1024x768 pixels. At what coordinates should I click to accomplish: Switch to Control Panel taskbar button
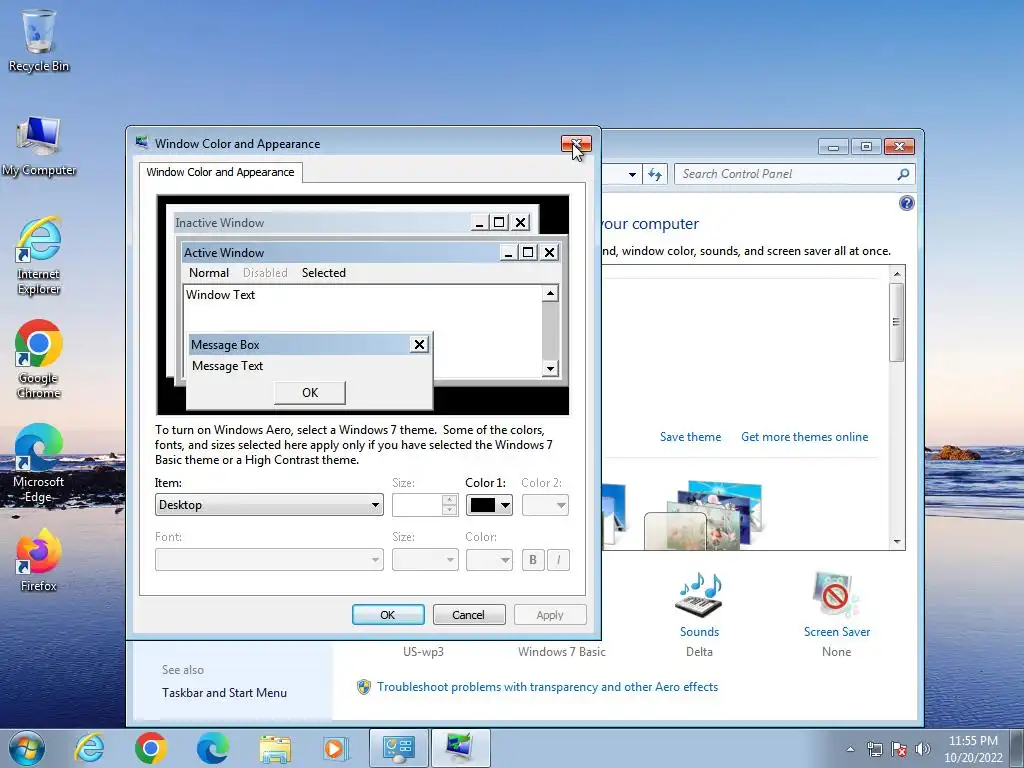(399, 748)
